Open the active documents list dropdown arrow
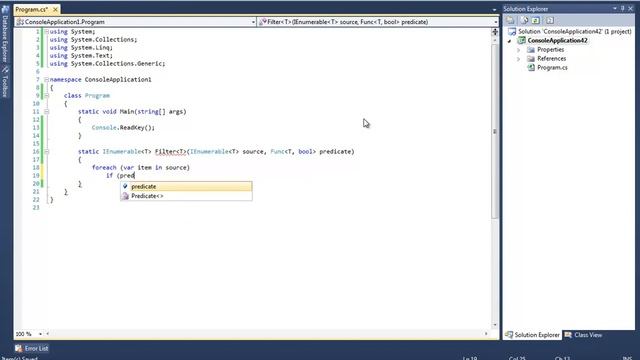Image resolution: width=640 pixels, height=360 pixels. (x=494, y=9)
